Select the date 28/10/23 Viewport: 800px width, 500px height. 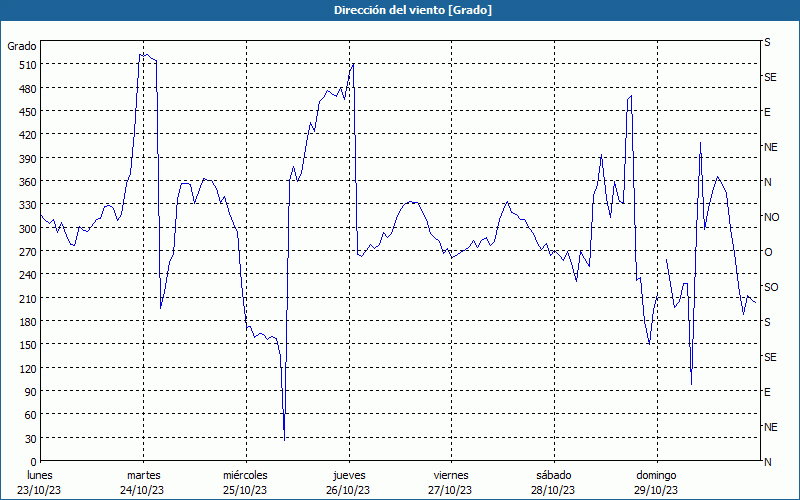point(553,490)
